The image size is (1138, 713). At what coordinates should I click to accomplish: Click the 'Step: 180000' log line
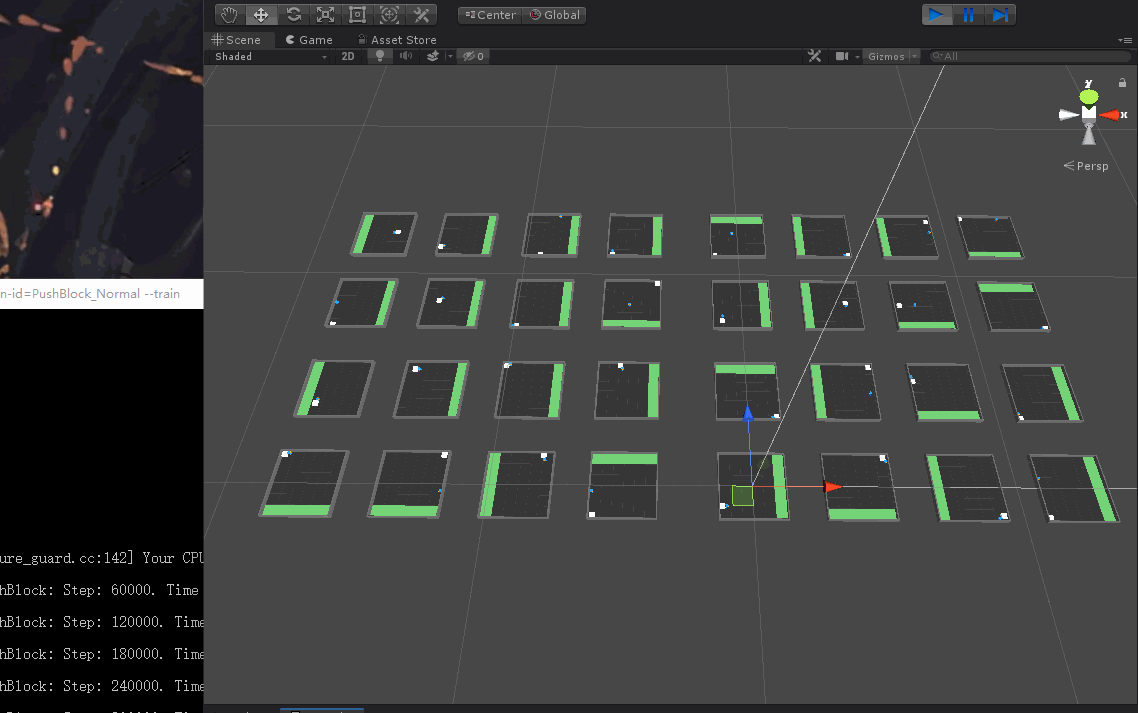coord(102,654)
